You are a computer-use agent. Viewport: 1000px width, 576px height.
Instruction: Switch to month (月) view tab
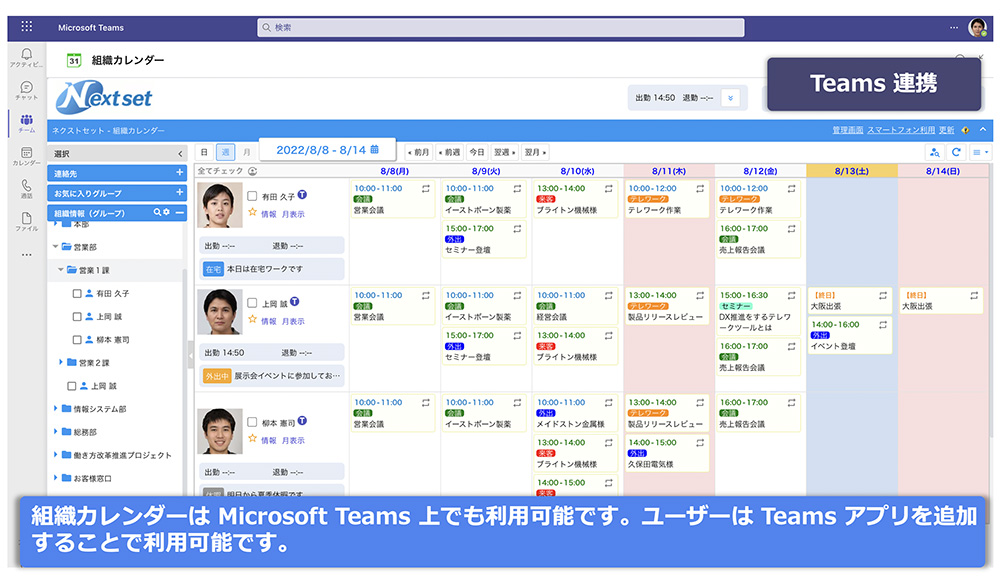tap(247, 152)
